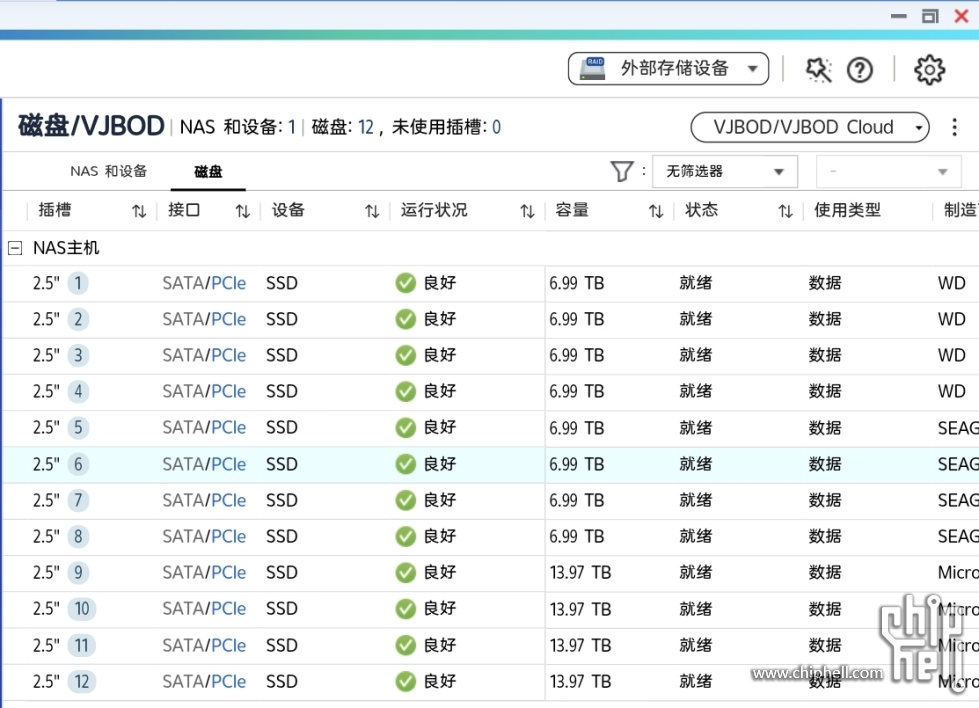Click 数据 usage type of disk 4
Viewport: 979px width, 708px height.
825,392
